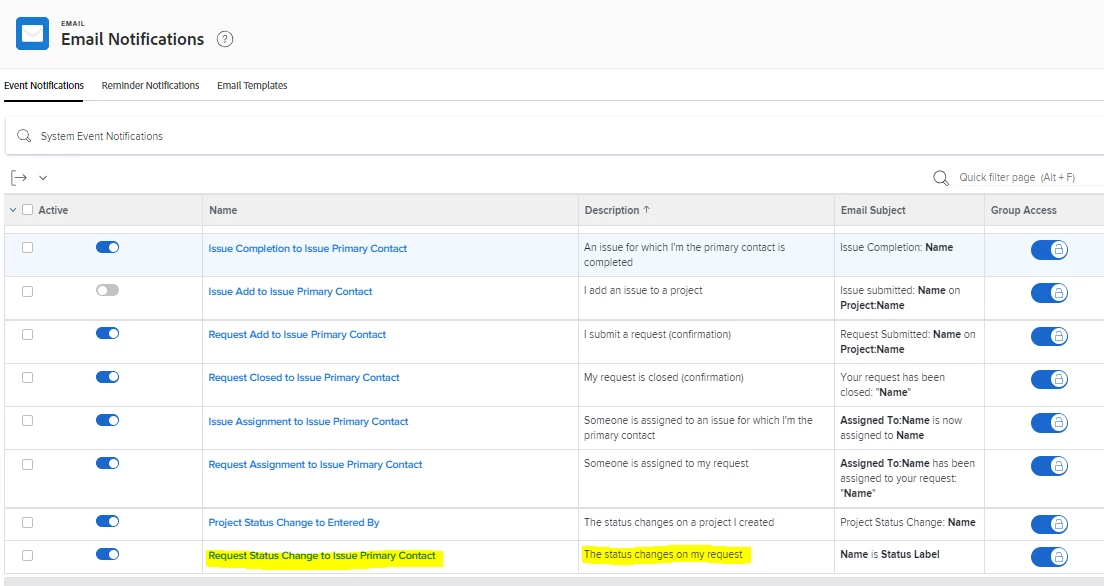Image resolution: width=1104 pixels, height=586 pixels.
Task: Open Request Add to Issue Primary Contact
Action: [x=297, y=335]
